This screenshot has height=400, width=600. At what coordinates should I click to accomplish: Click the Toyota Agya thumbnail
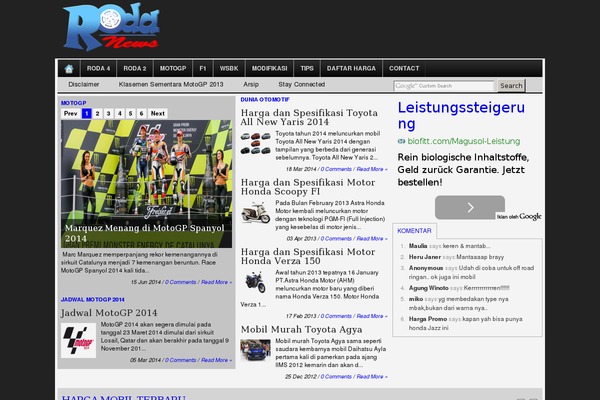pyautogui.click(x=256, y=350)
